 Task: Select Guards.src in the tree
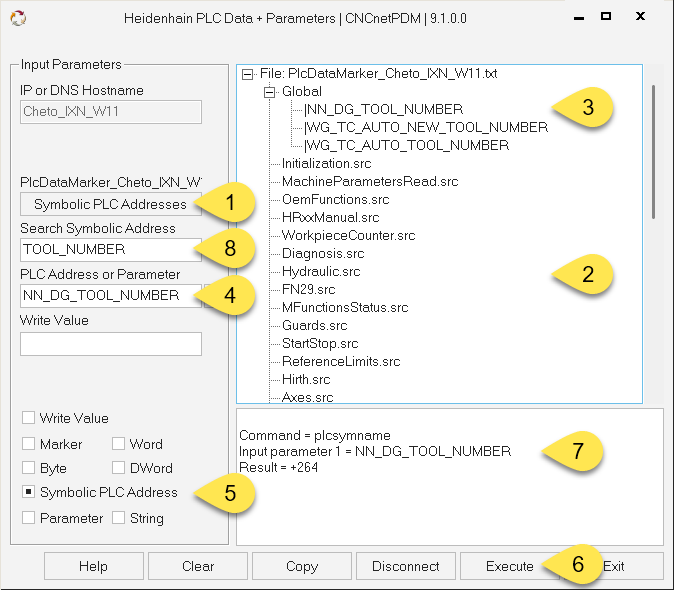[315, 326]
